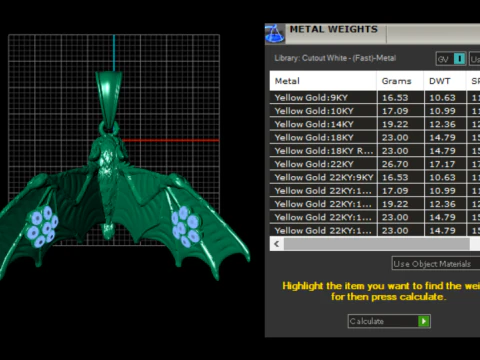Click the 10.99 DWT for Yellow Gold:10KY

point(442,111)
